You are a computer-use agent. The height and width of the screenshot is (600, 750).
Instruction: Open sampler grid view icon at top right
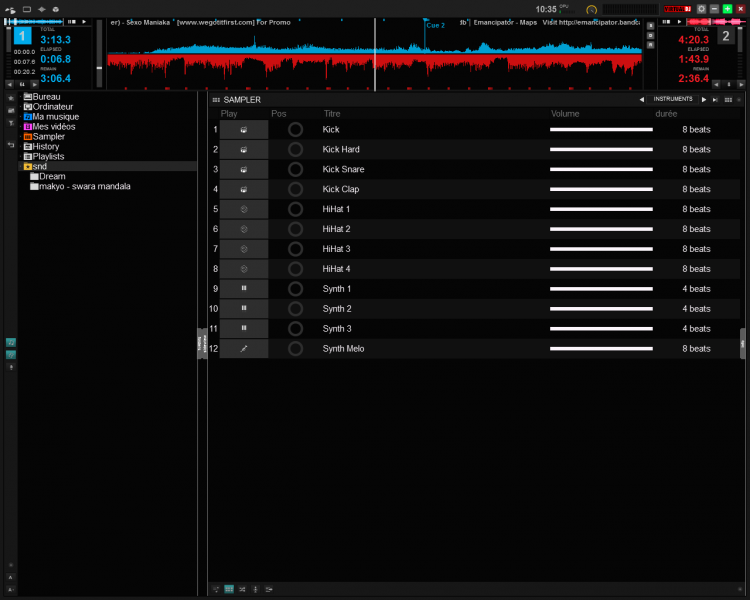[x=728, y=100]
